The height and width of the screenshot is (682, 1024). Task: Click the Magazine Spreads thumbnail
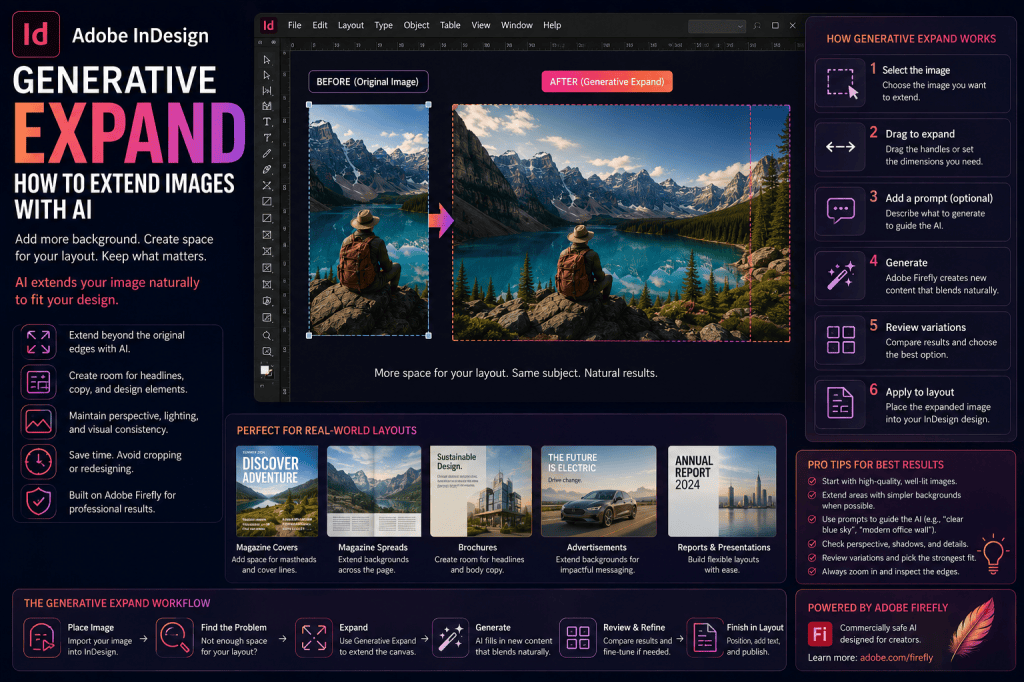pos(374,491)
